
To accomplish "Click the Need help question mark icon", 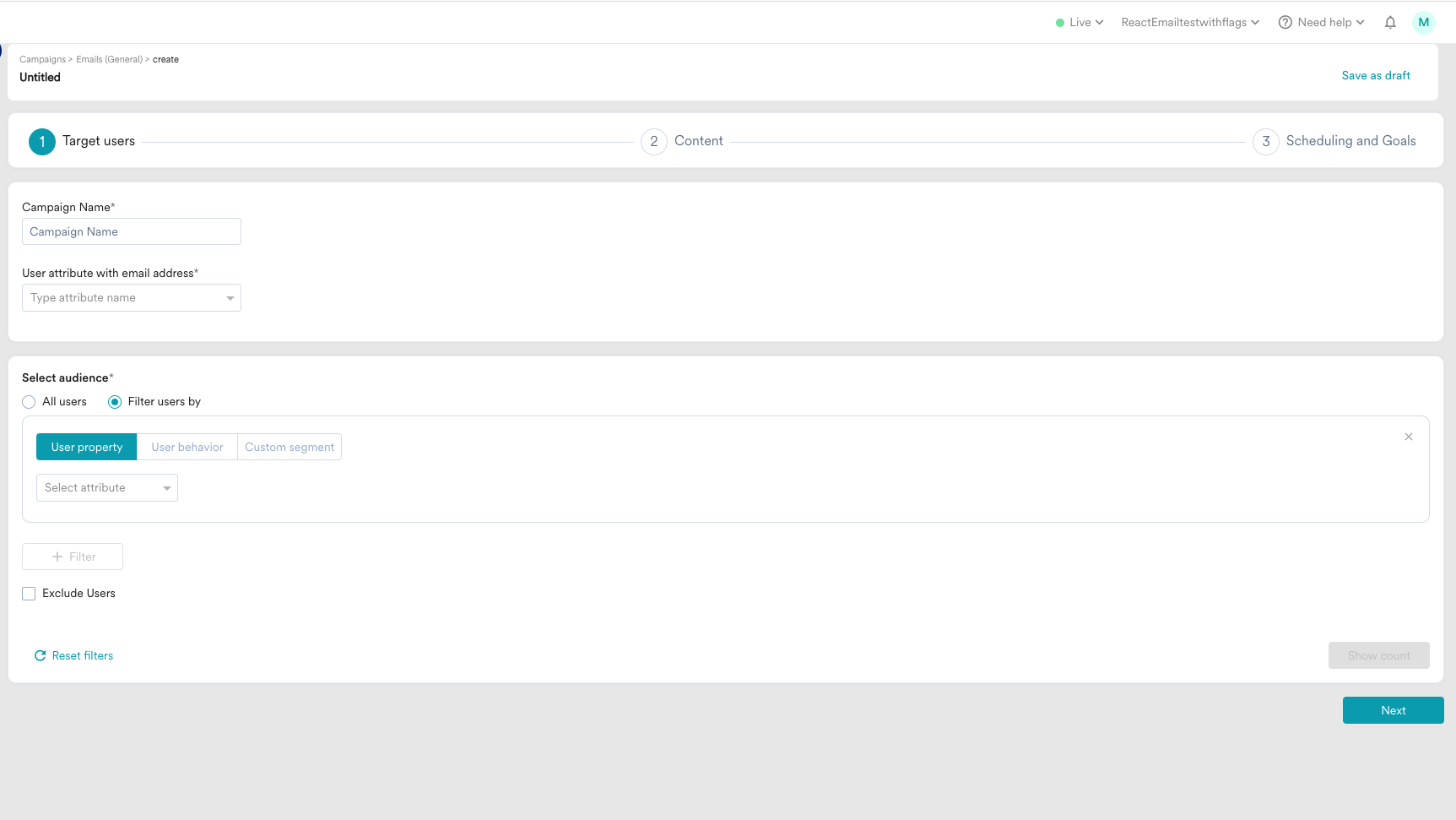I will 1285,23.
